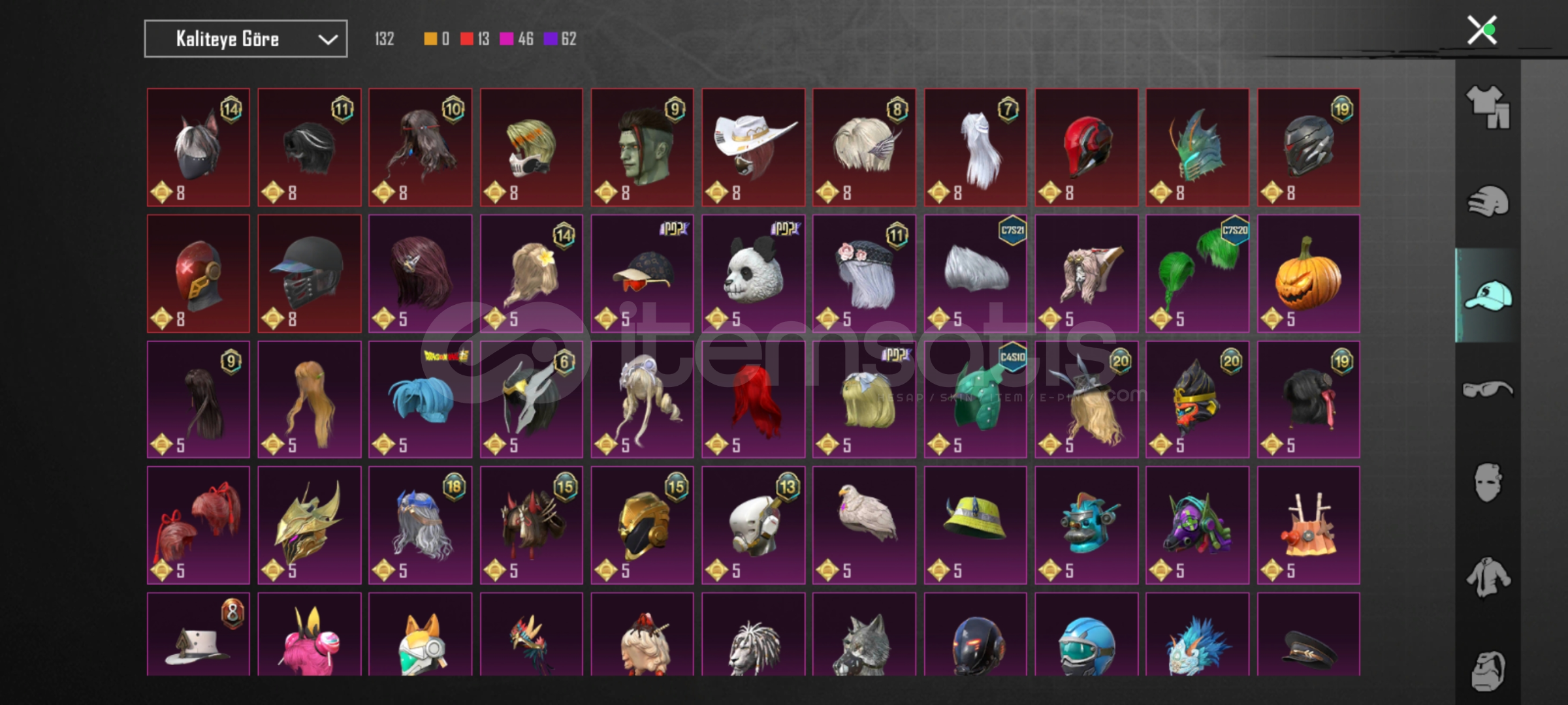Screen dimensions: 1568x705
Task: Close the inventory with the X icon
Action: click(x=1482, y=30)
